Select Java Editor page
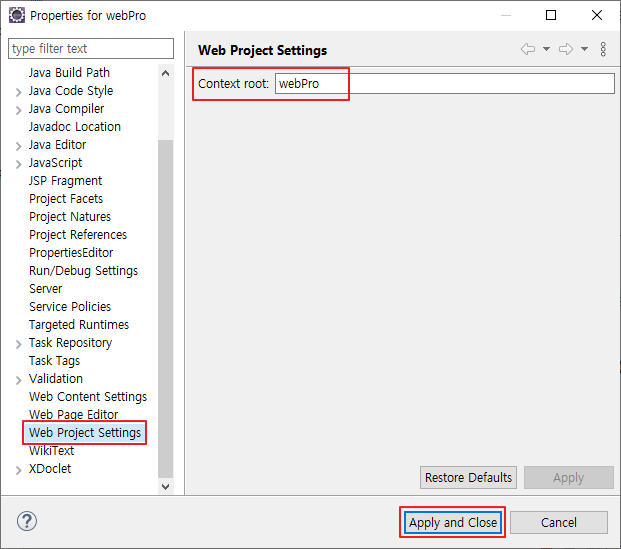 click(57, 145)
